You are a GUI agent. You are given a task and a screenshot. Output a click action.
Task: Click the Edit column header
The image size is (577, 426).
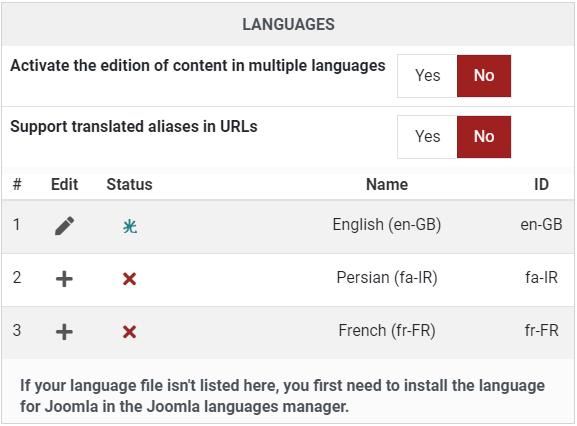64,184
